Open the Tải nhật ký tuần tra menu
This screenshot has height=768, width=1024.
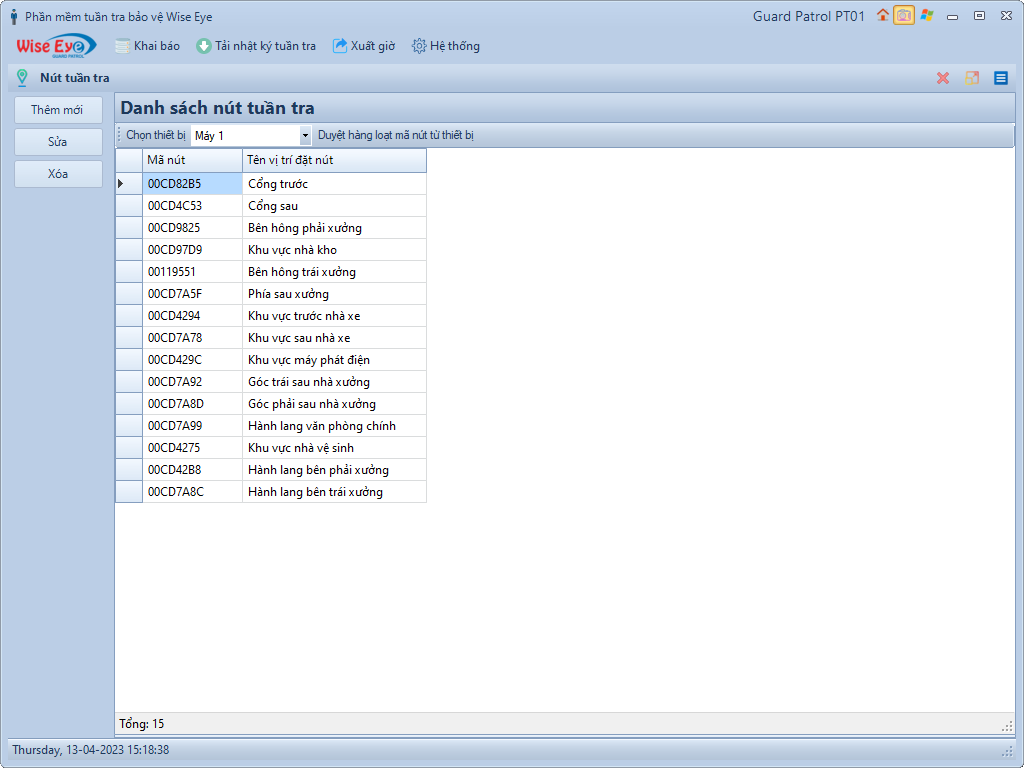(x=256, y=46)
